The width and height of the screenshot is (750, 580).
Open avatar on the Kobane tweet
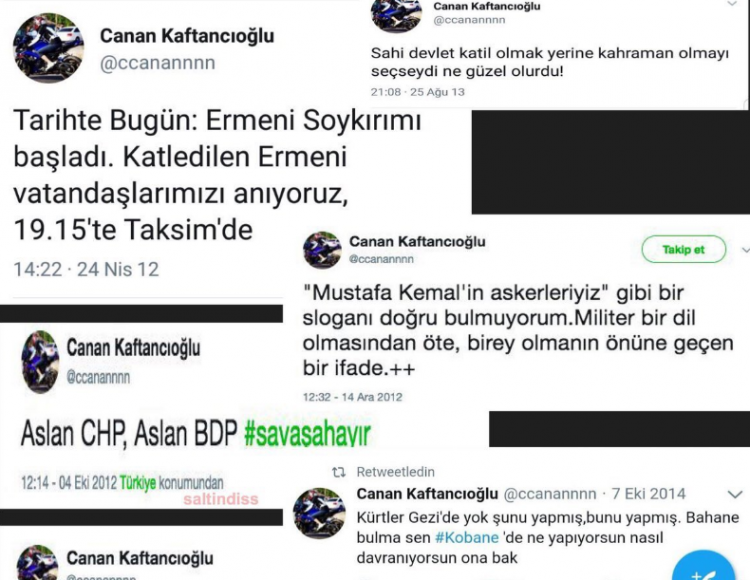319,513
